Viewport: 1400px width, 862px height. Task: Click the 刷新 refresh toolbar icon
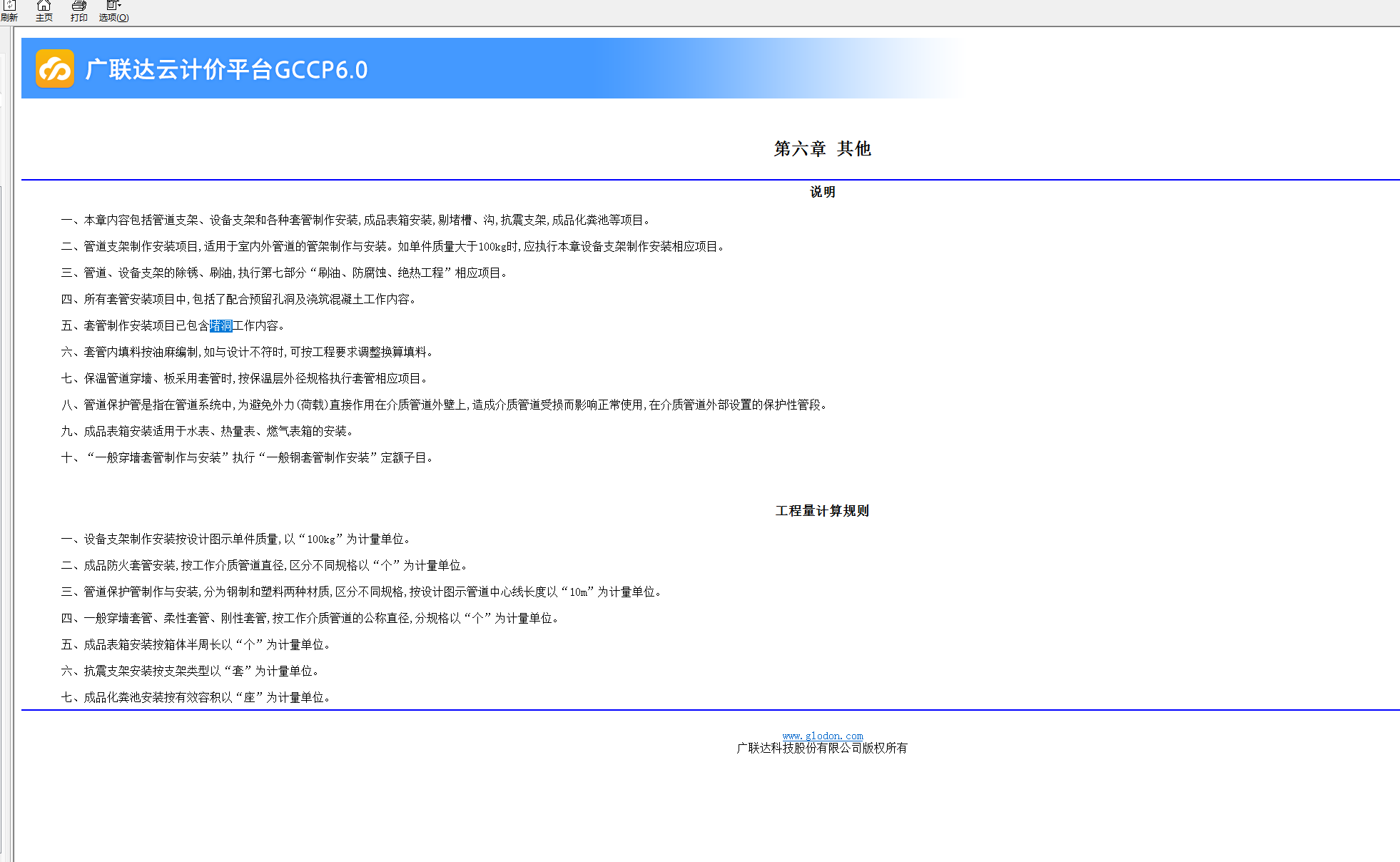(x=9, y=11)
